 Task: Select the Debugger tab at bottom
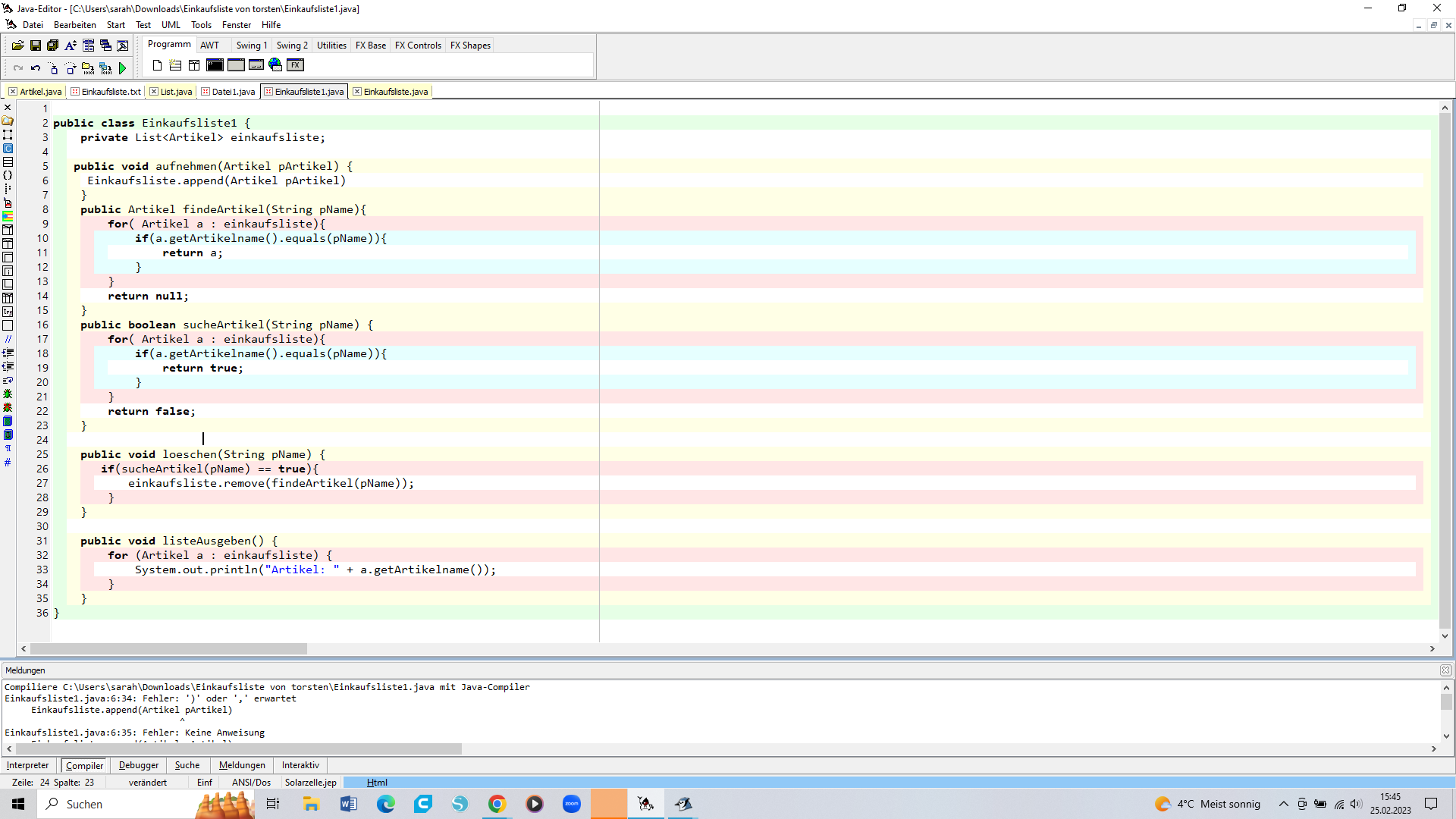139,765
